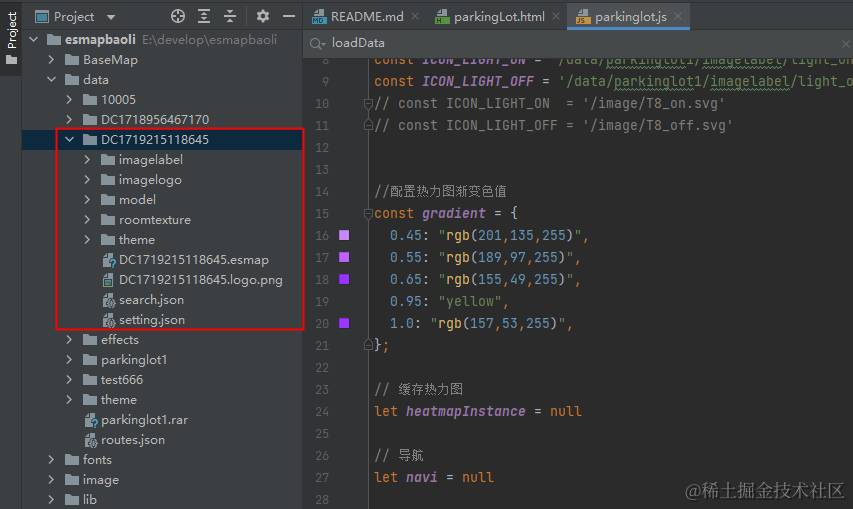
Task: Expand the 10005 folder
Action: click(x=69, y=100)
